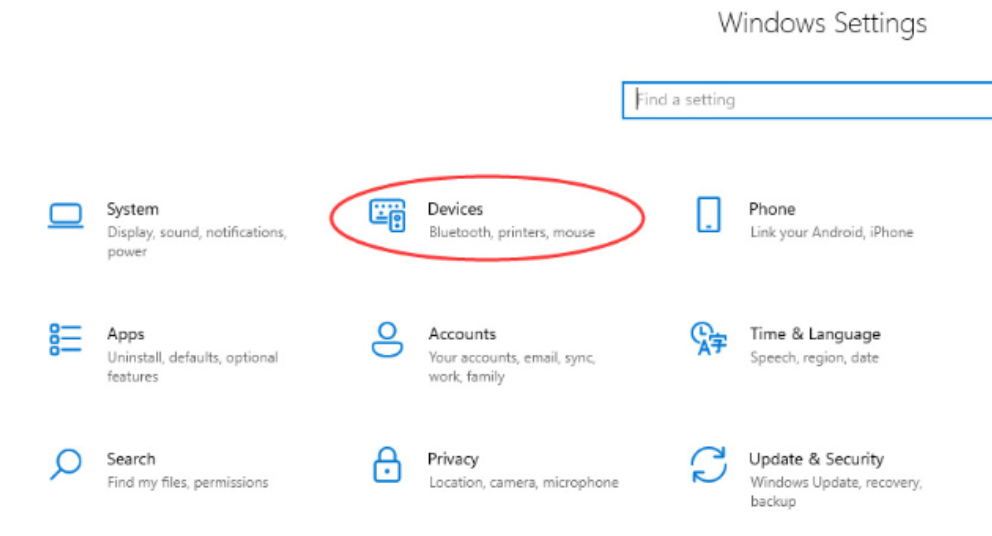Viewport: 992px width, 536px height.
Task: Click "Bluetooth, printers, mouse" description text
Action: click(512, 233)
